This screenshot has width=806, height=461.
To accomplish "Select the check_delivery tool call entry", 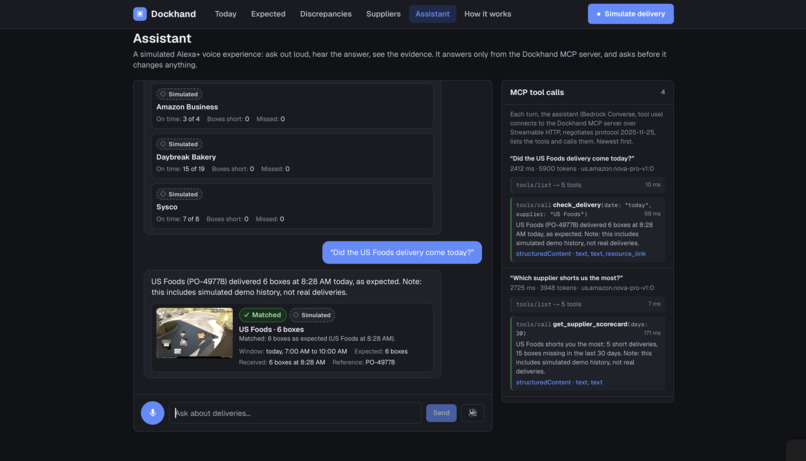I will (588, 229).
